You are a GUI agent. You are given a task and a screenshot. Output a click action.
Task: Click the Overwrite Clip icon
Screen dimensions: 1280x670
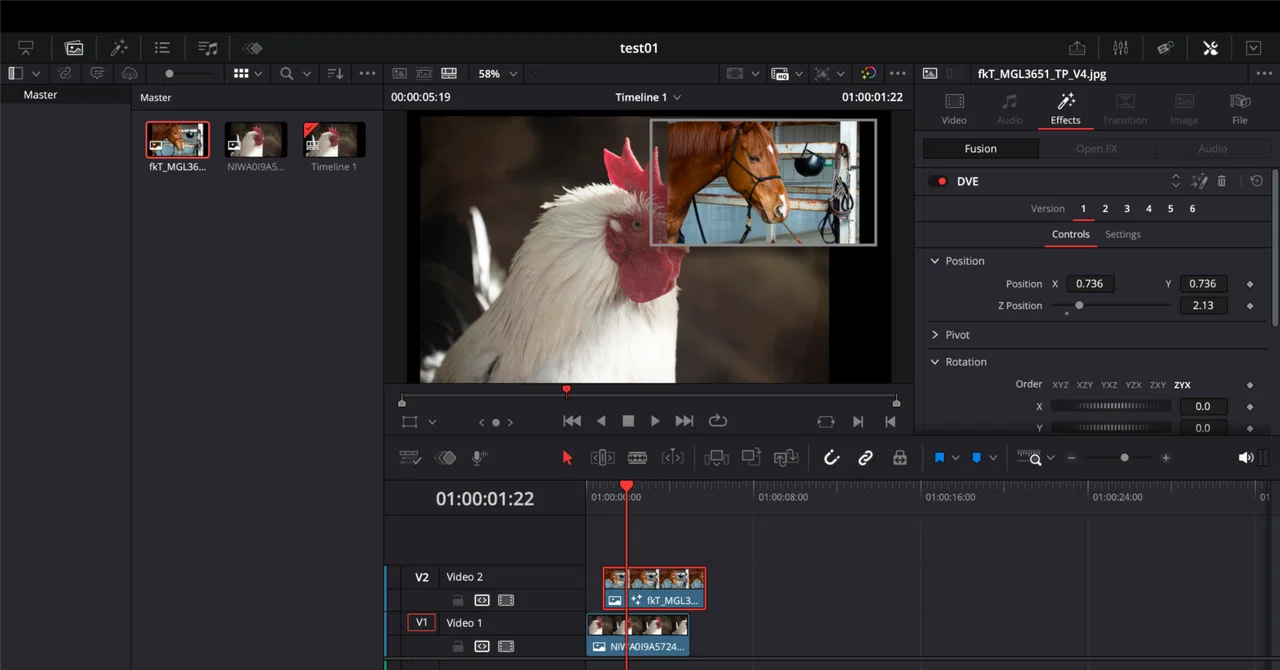(751, 458)
